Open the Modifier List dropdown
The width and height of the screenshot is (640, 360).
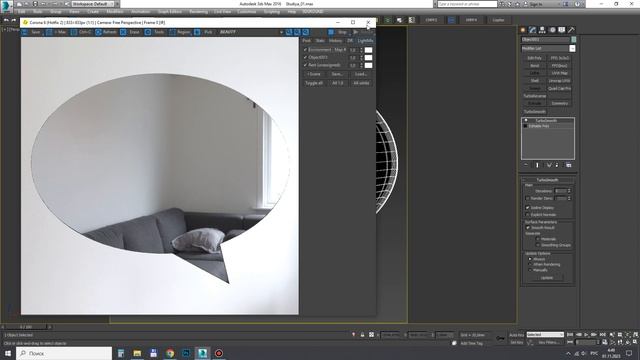pos(572,49)
